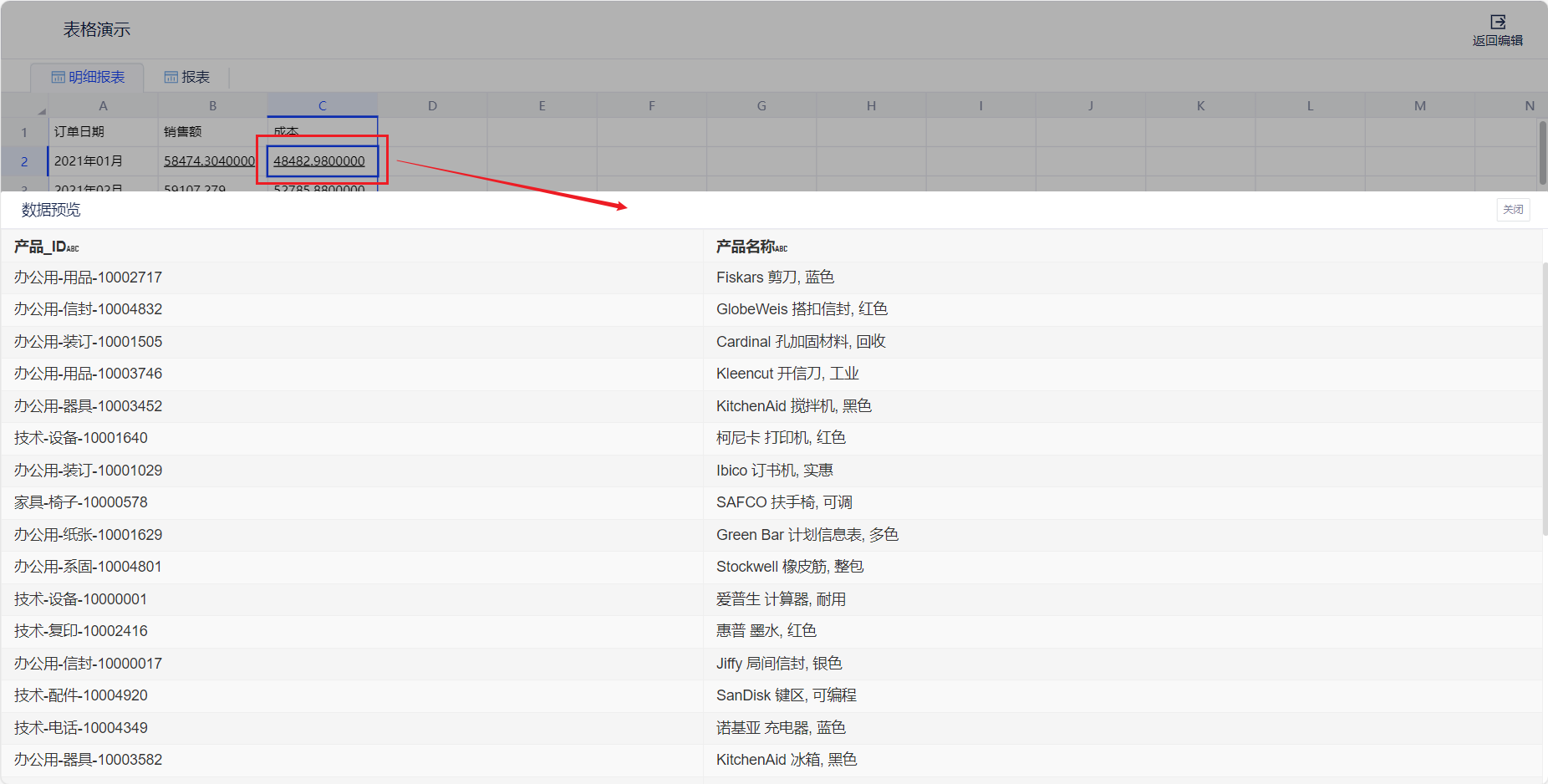Select the 2021年01月 date cell
The image size is (1548, 784).
pos(89,161)
